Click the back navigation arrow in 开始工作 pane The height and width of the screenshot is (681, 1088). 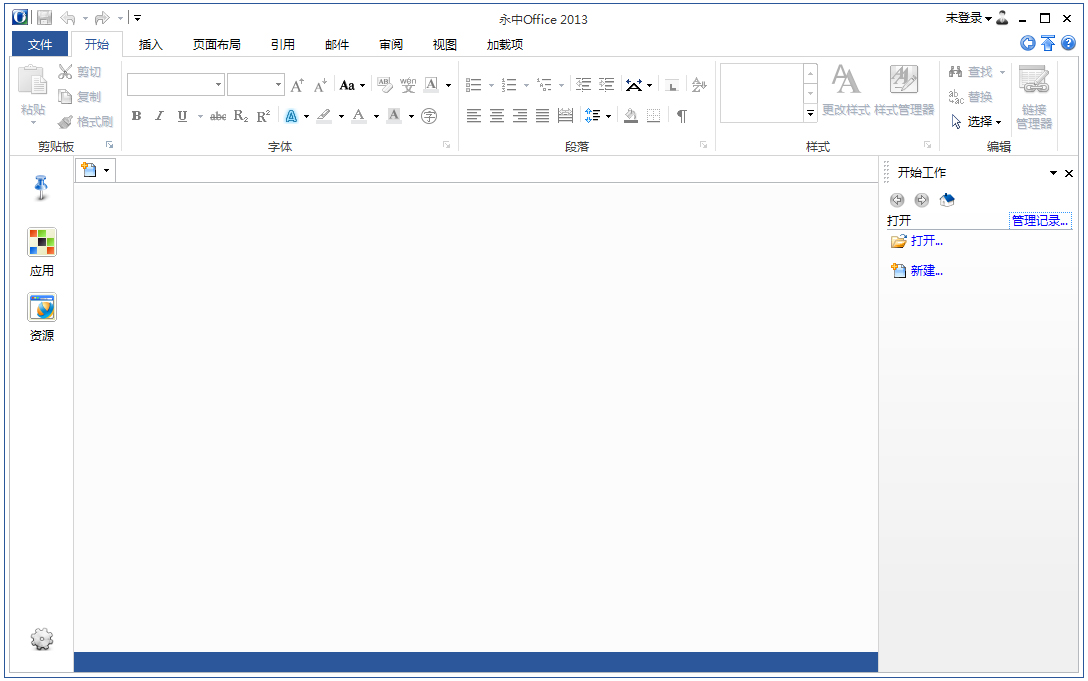point(897,200)
